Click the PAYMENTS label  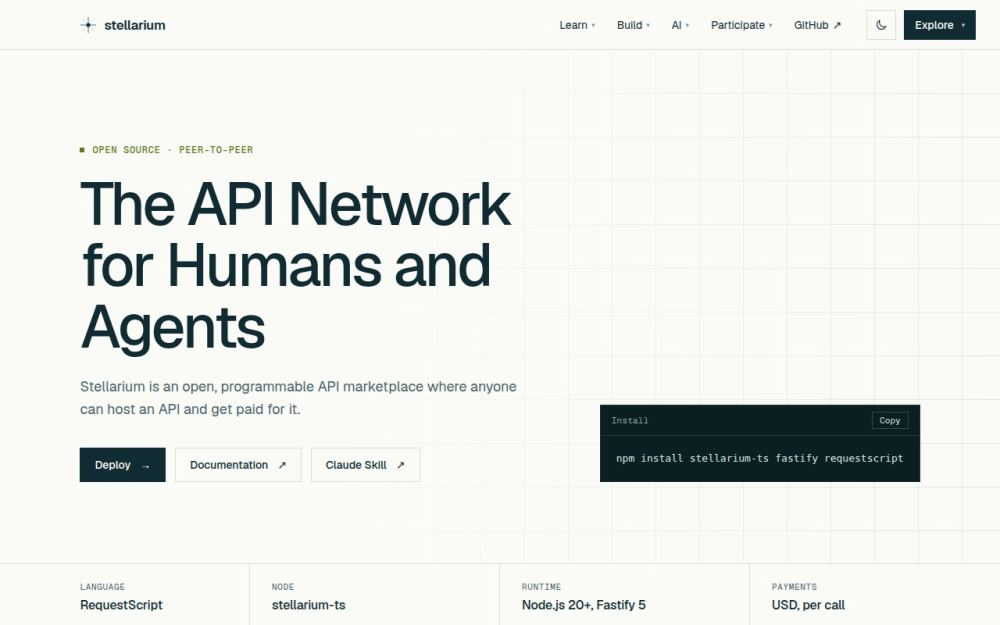coord(794,587)
